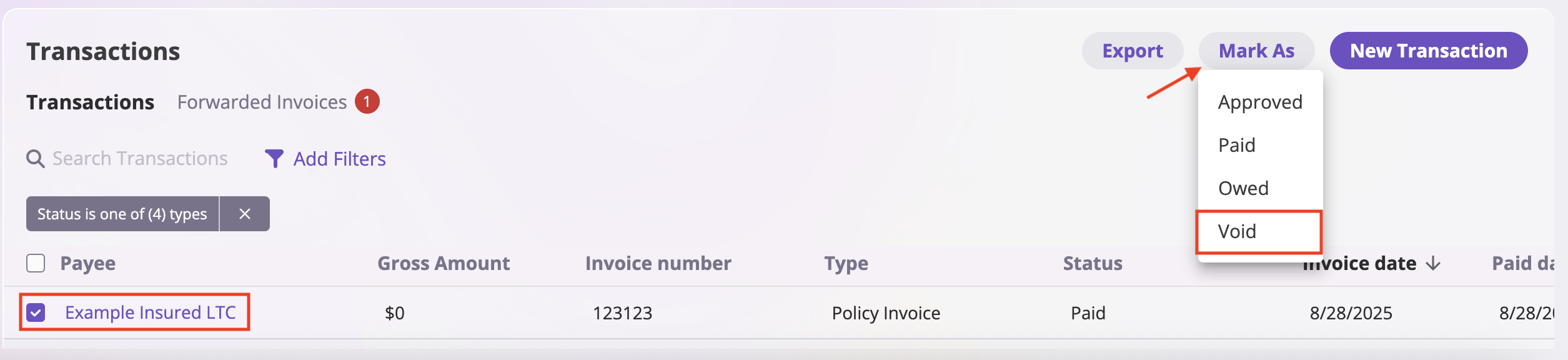Create a New Transaction

(x=1428, y=51)
